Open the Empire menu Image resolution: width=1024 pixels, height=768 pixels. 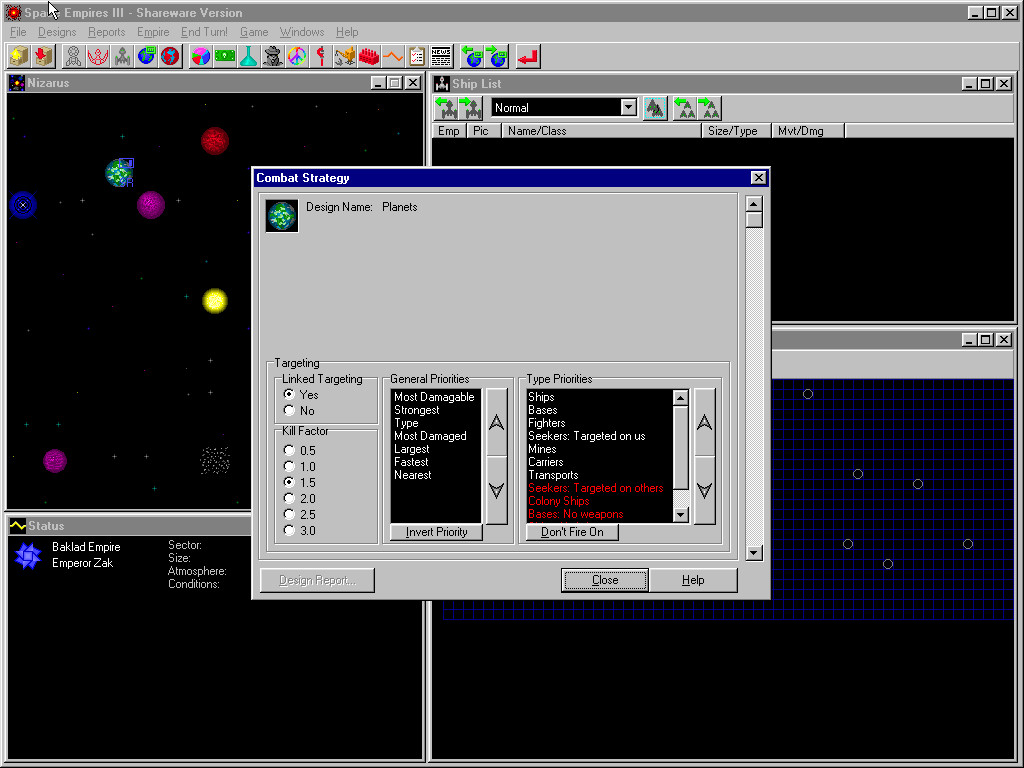153,32
